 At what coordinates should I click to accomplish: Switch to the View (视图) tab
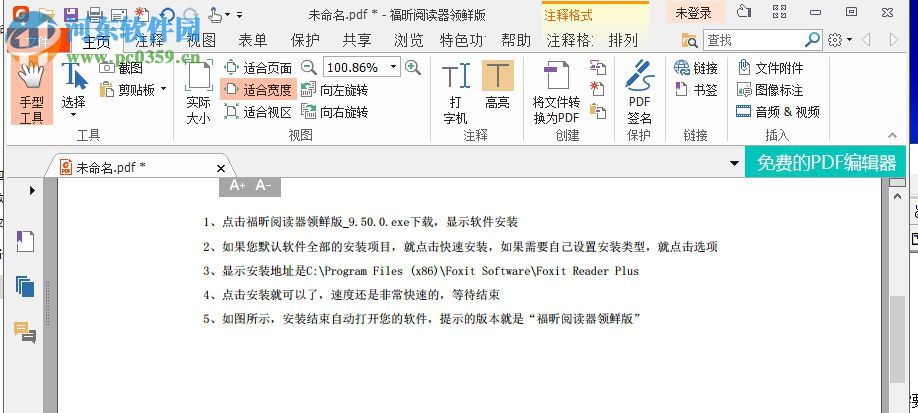click(x=201, y=40)
